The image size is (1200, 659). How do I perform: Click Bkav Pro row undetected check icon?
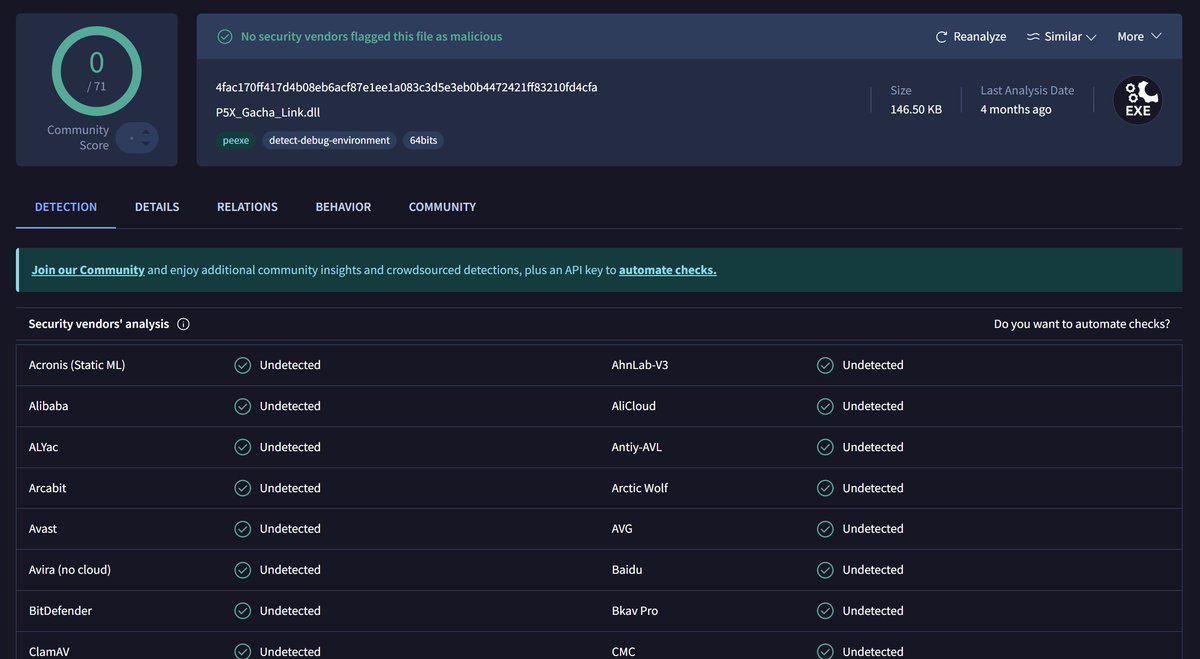pyautogui.click(x=825, y=611)
